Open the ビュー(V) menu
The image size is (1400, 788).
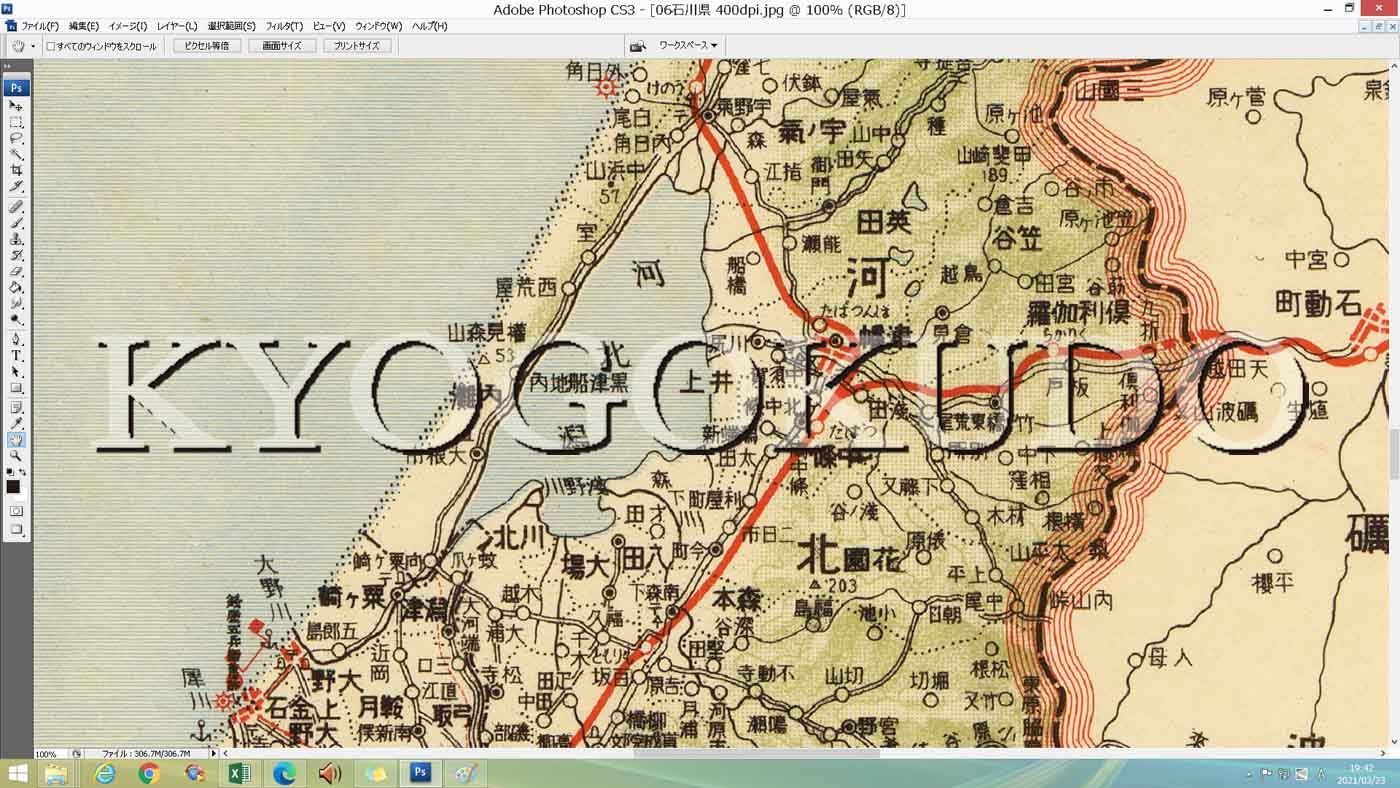[x=329, y=26]
